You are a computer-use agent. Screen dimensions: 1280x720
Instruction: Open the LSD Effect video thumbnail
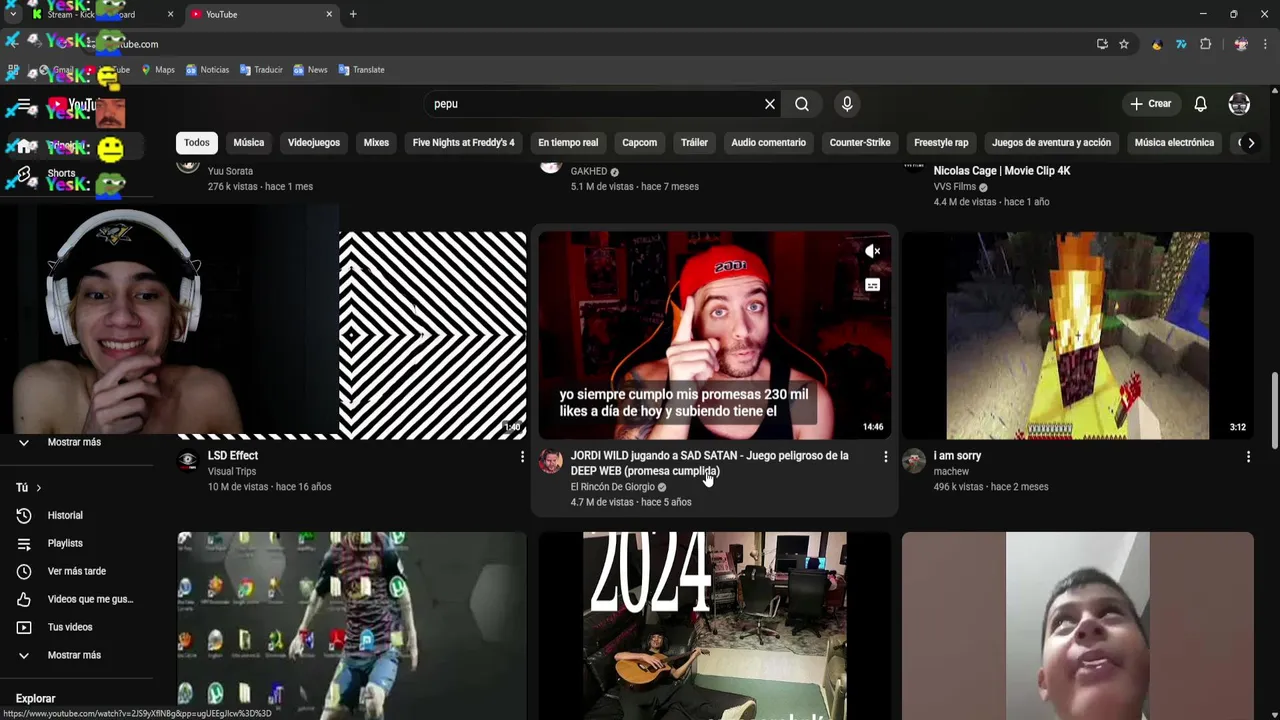point(432,336)
